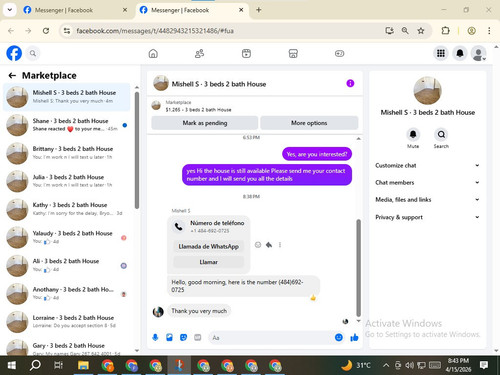Open the account profile avatar menu

pos(479,53)
